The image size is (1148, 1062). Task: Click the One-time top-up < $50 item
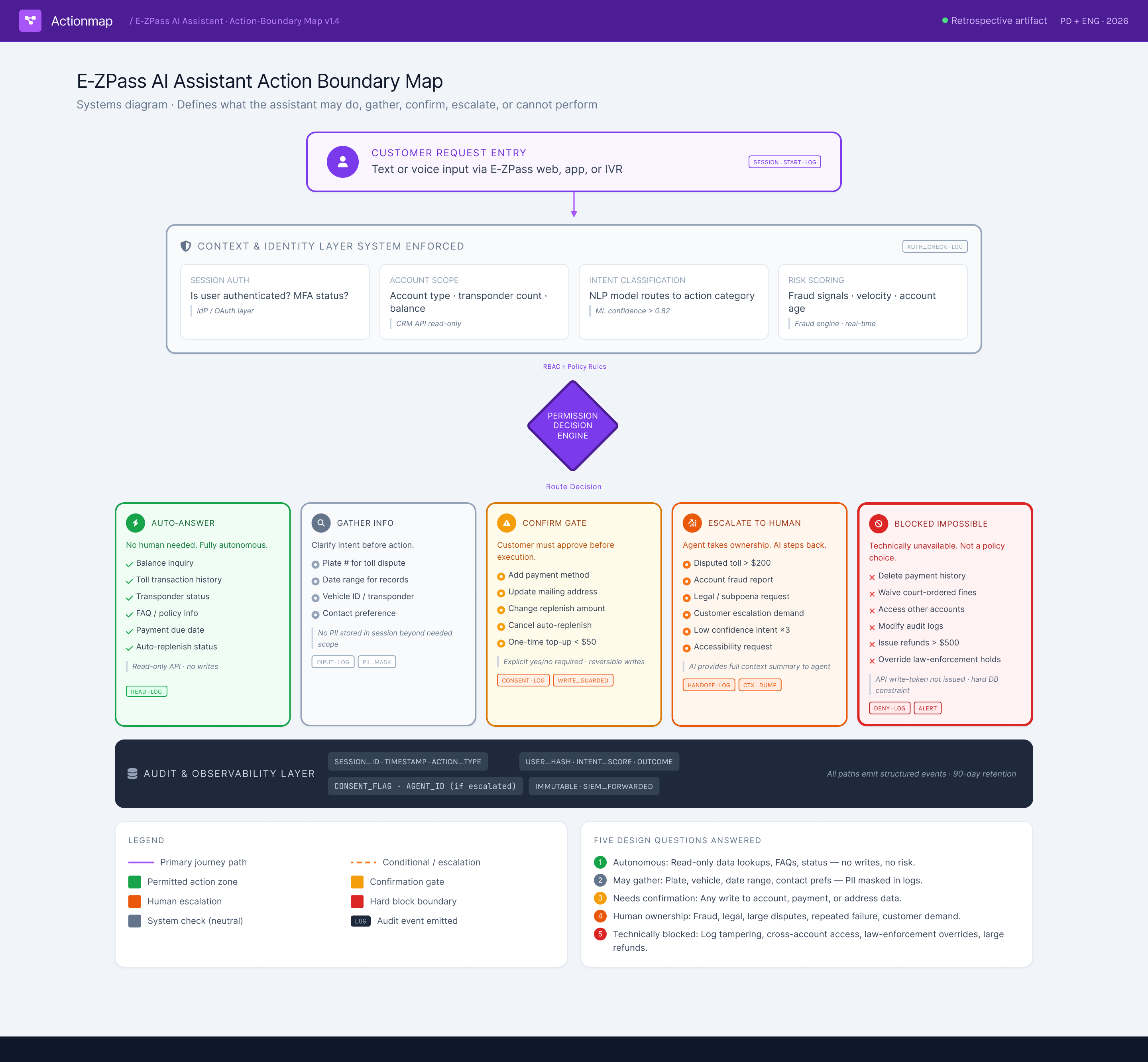[x=552, y=642]
